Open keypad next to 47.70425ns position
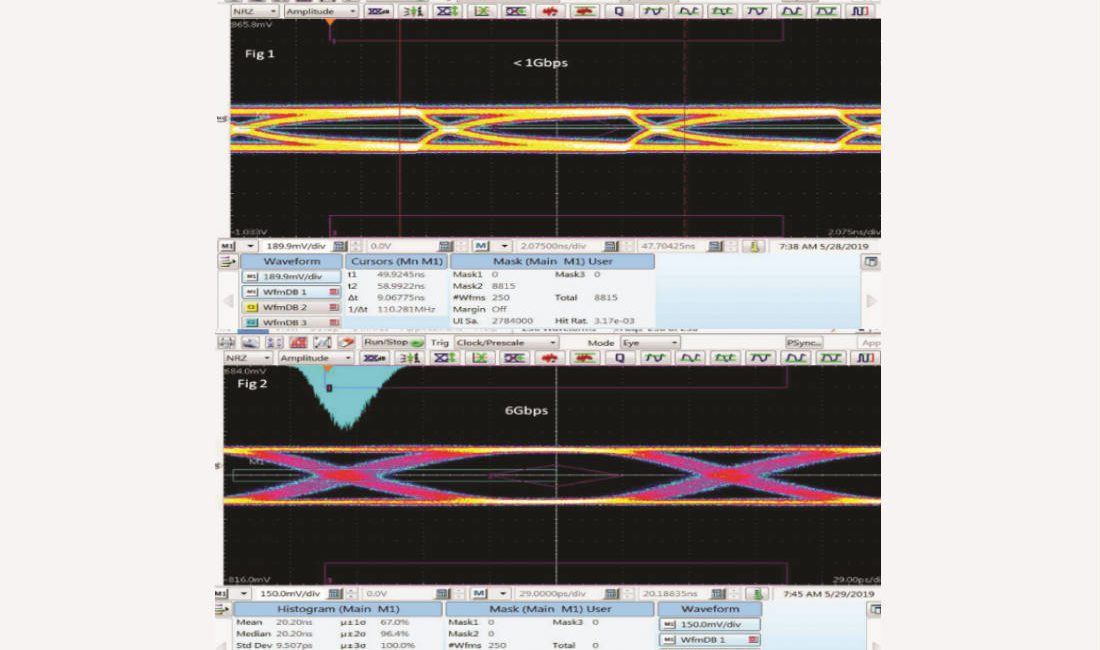Viewport: 1100px width, 650px height. point(715,246)
